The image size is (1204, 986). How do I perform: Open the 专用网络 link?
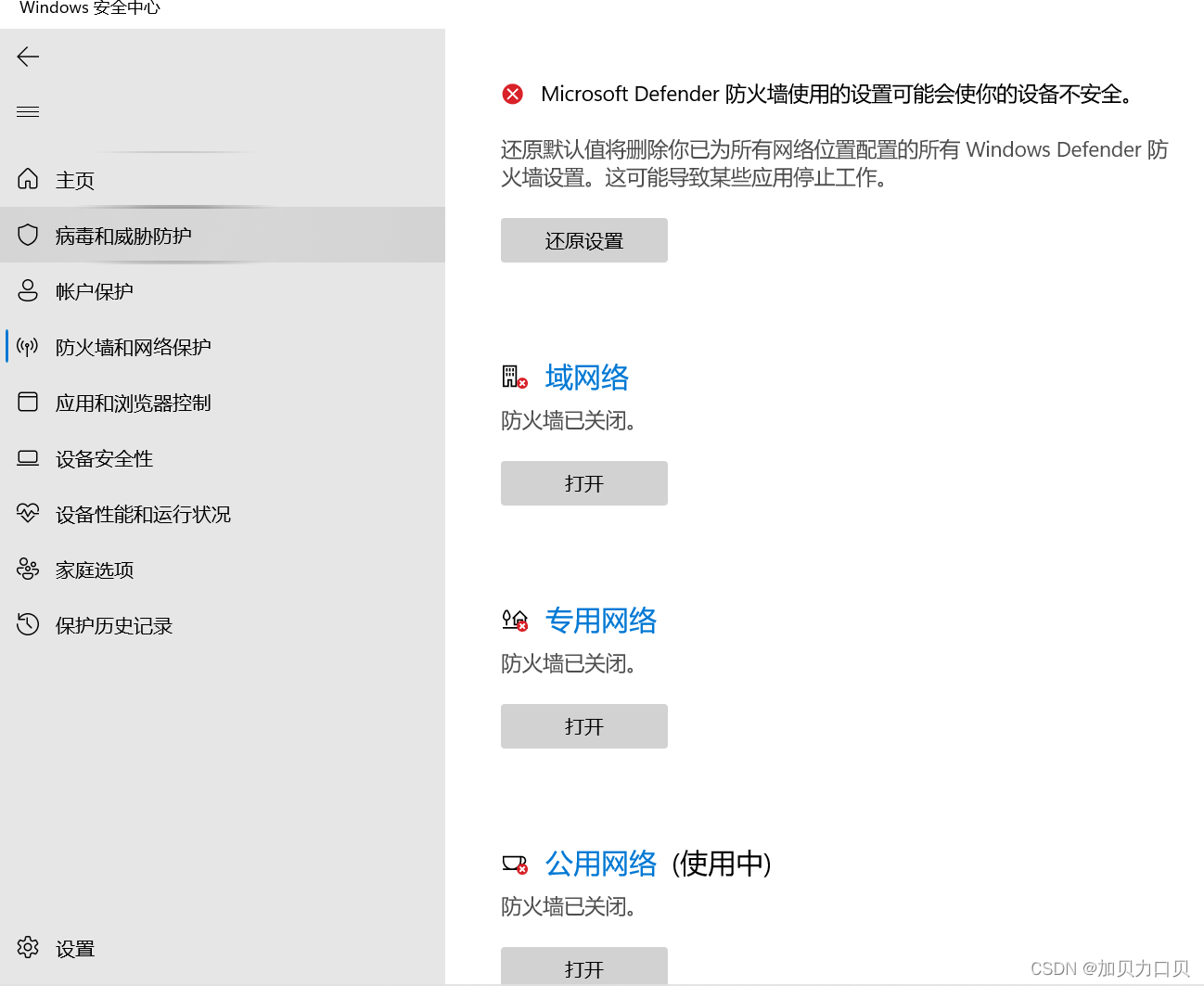click(x=601, y=621)
